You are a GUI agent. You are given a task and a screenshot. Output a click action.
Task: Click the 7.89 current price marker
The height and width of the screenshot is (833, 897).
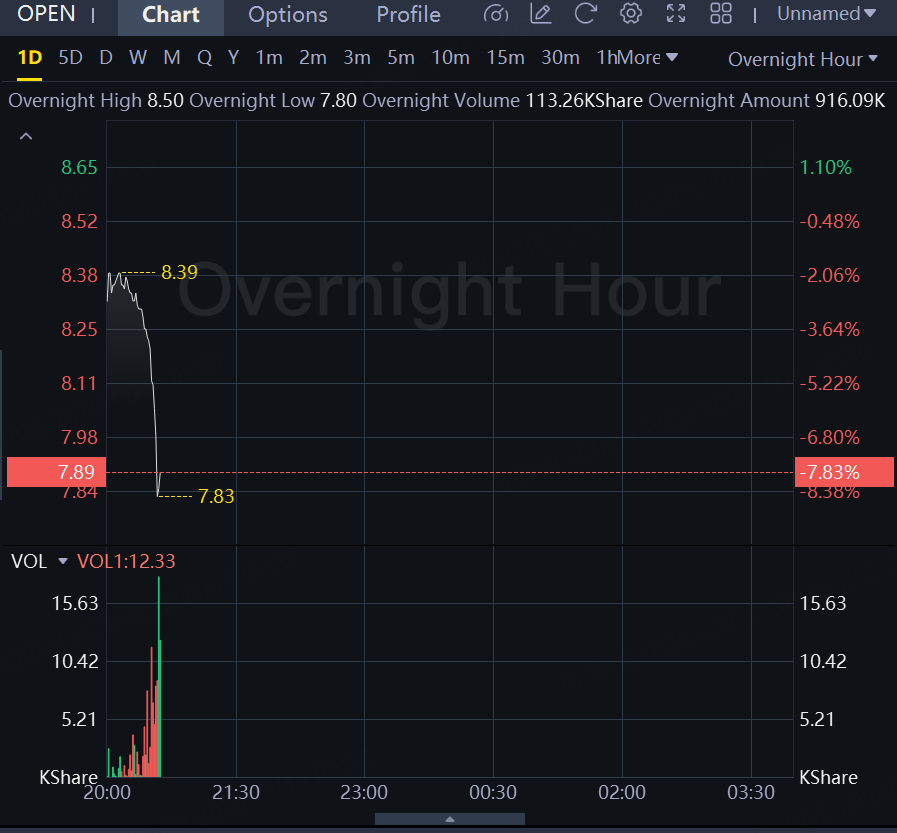tap(56, 472)
